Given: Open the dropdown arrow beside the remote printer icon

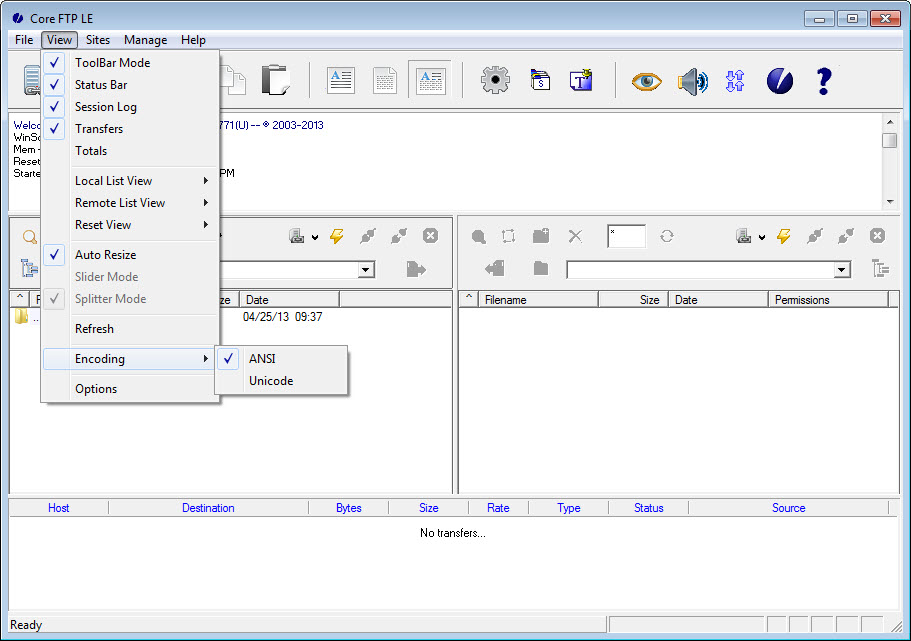Looking at the screenshot, I should coord(762,237).
